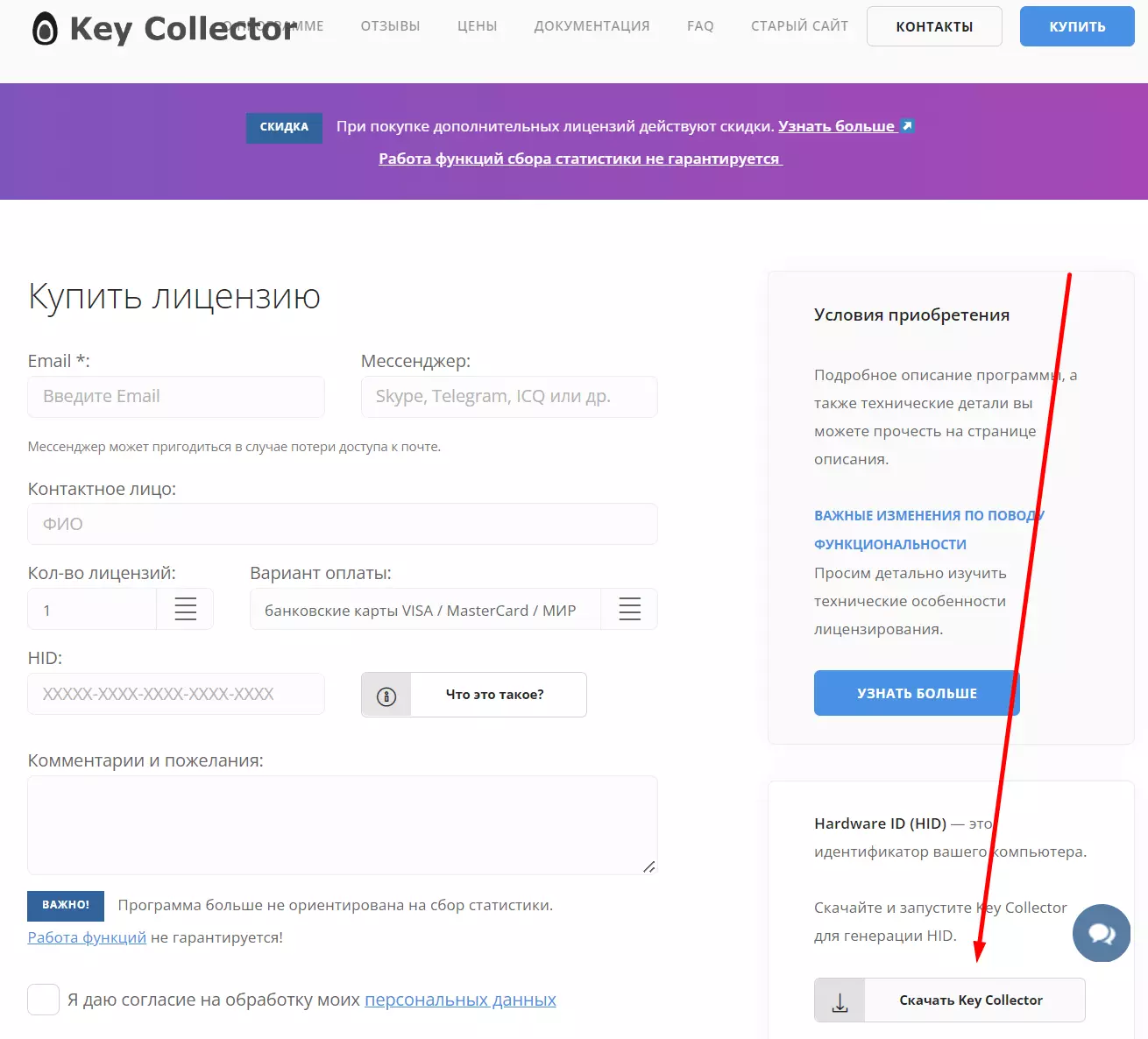This screenshot has width=1148, height=1039.
Task: Open 'Работа функций сбора статистики не гарантируется' link
Action: click(x=579, y=159)
